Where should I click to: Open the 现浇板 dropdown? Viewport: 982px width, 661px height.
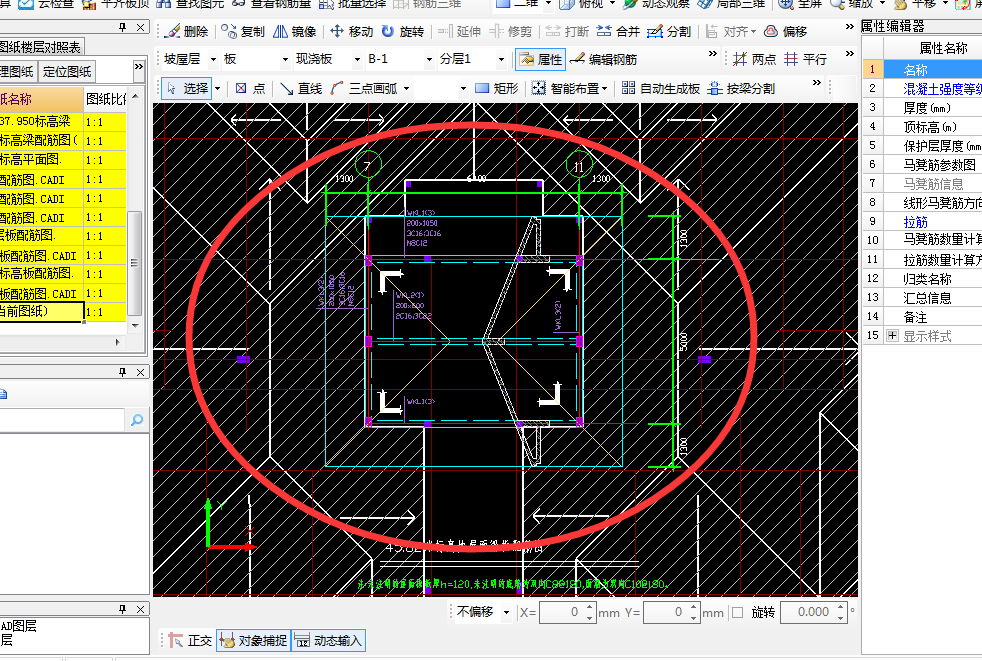tap(357, 60)
